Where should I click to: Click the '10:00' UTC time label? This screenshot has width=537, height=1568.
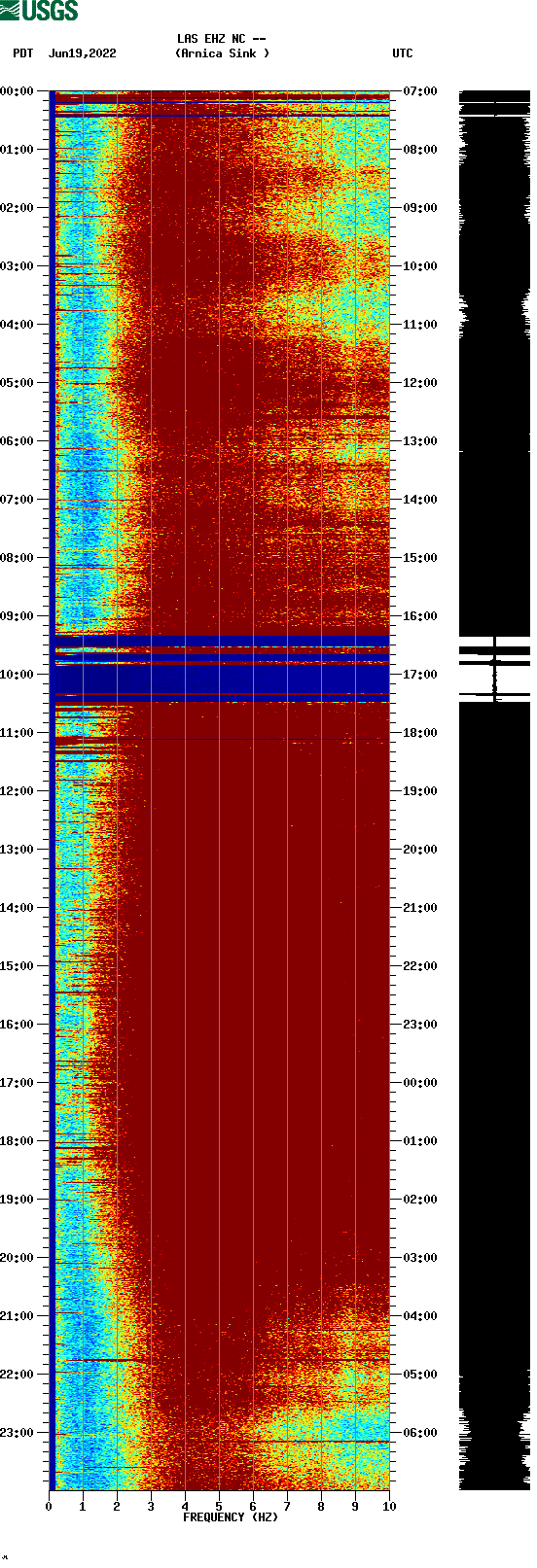coord(420,266)
